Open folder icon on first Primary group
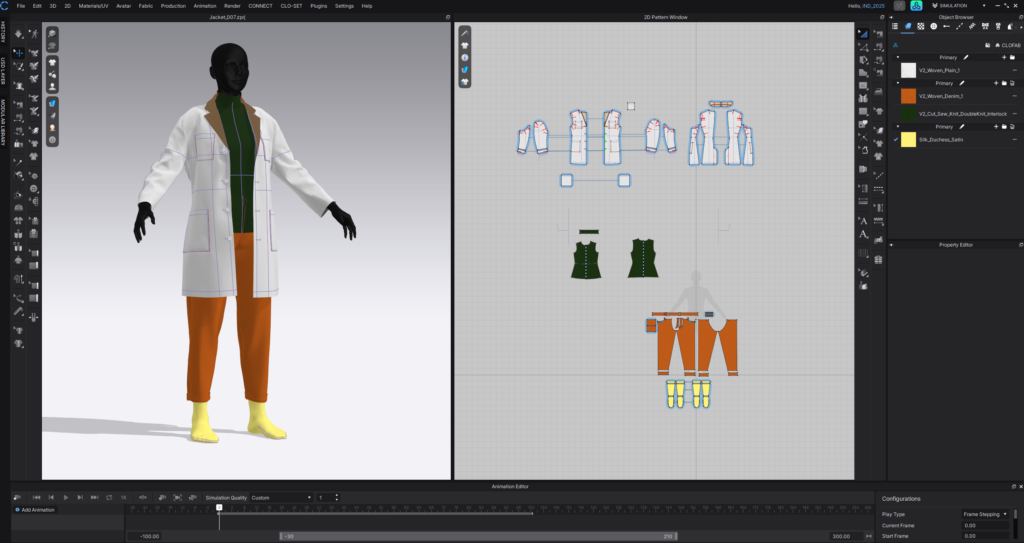 [1012, 58]
